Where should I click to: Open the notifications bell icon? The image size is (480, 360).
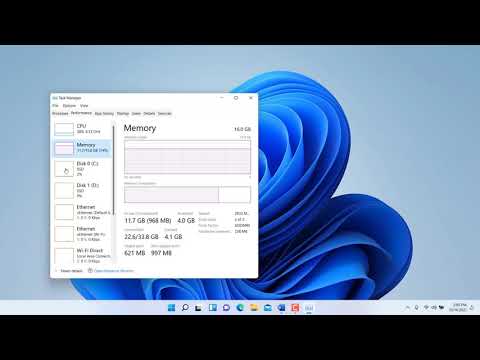tap(471, 308)
